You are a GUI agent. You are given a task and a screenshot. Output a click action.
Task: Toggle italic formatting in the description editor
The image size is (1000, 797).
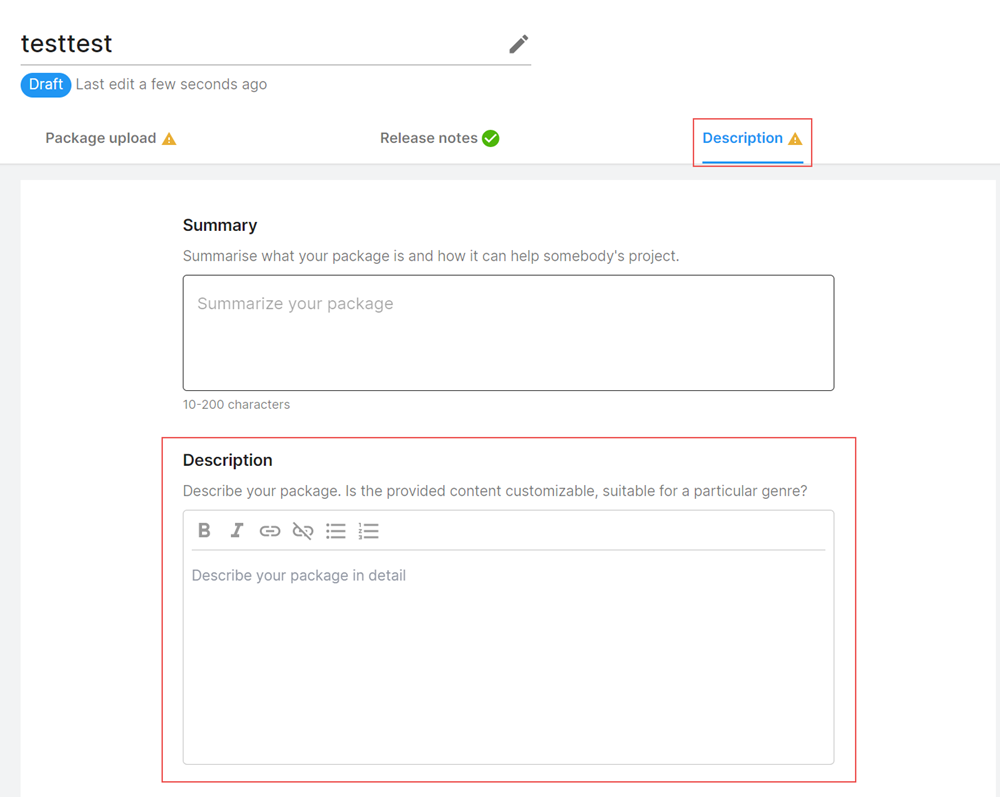point(237,531)
